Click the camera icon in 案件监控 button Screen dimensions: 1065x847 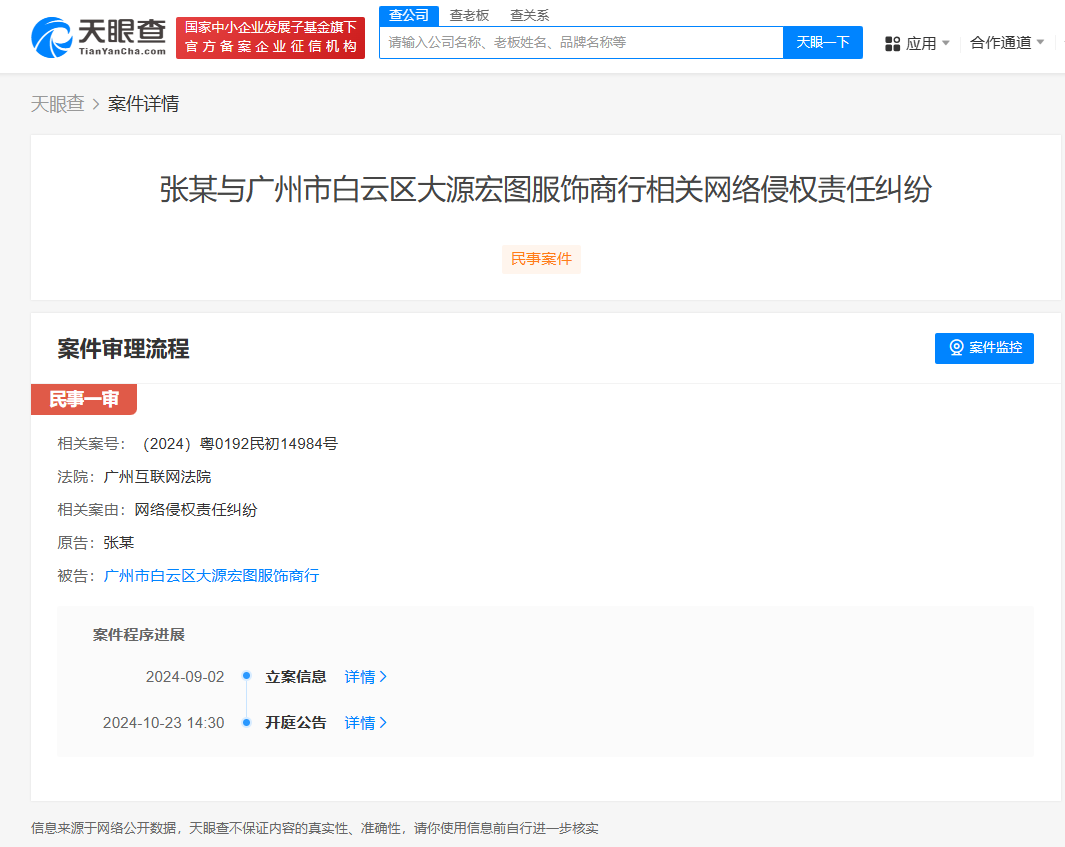(956, 348)
